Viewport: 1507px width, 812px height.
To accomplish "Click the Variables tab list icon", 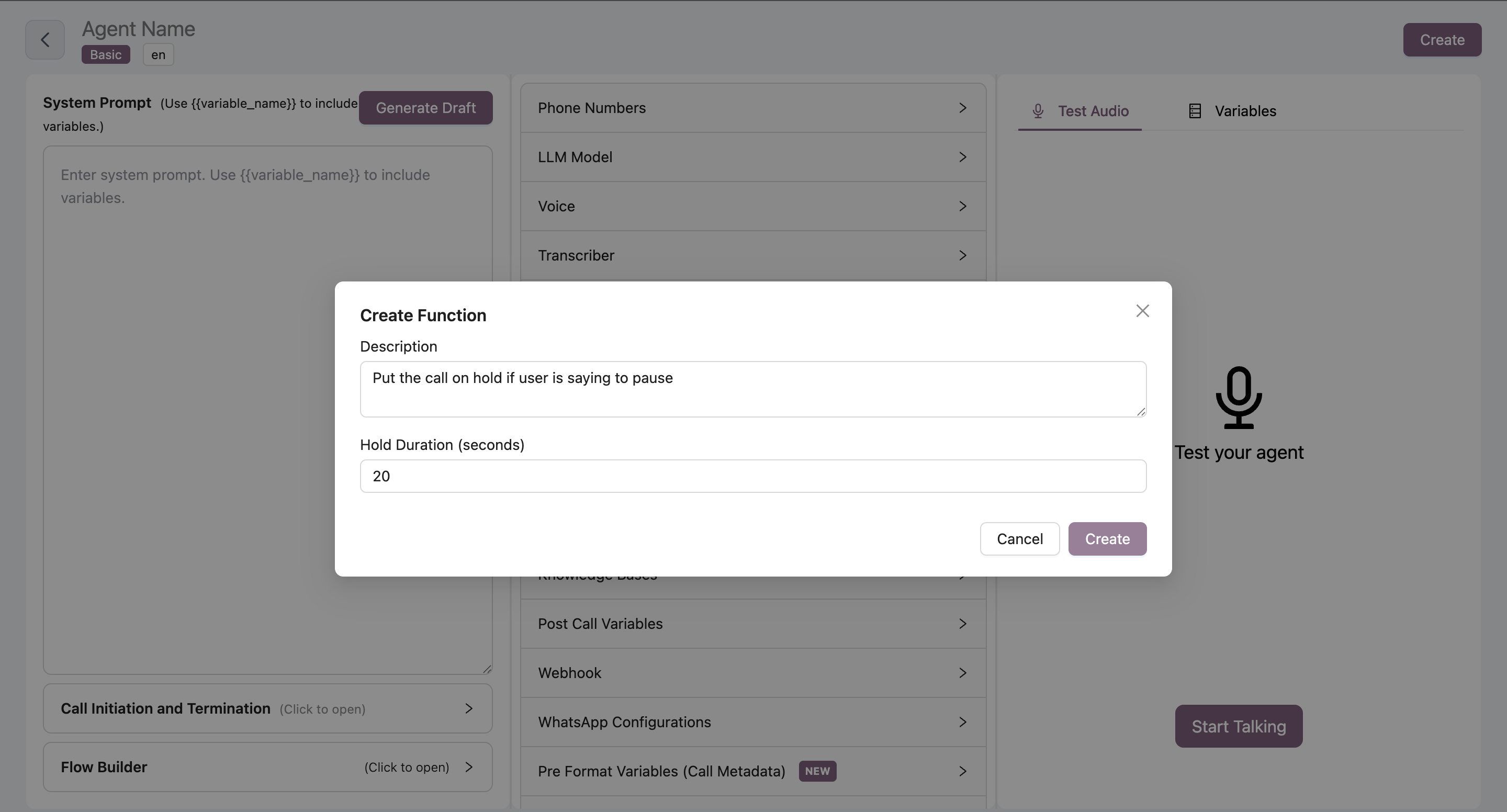I will pyautogui.click(x=1195, y=110).
